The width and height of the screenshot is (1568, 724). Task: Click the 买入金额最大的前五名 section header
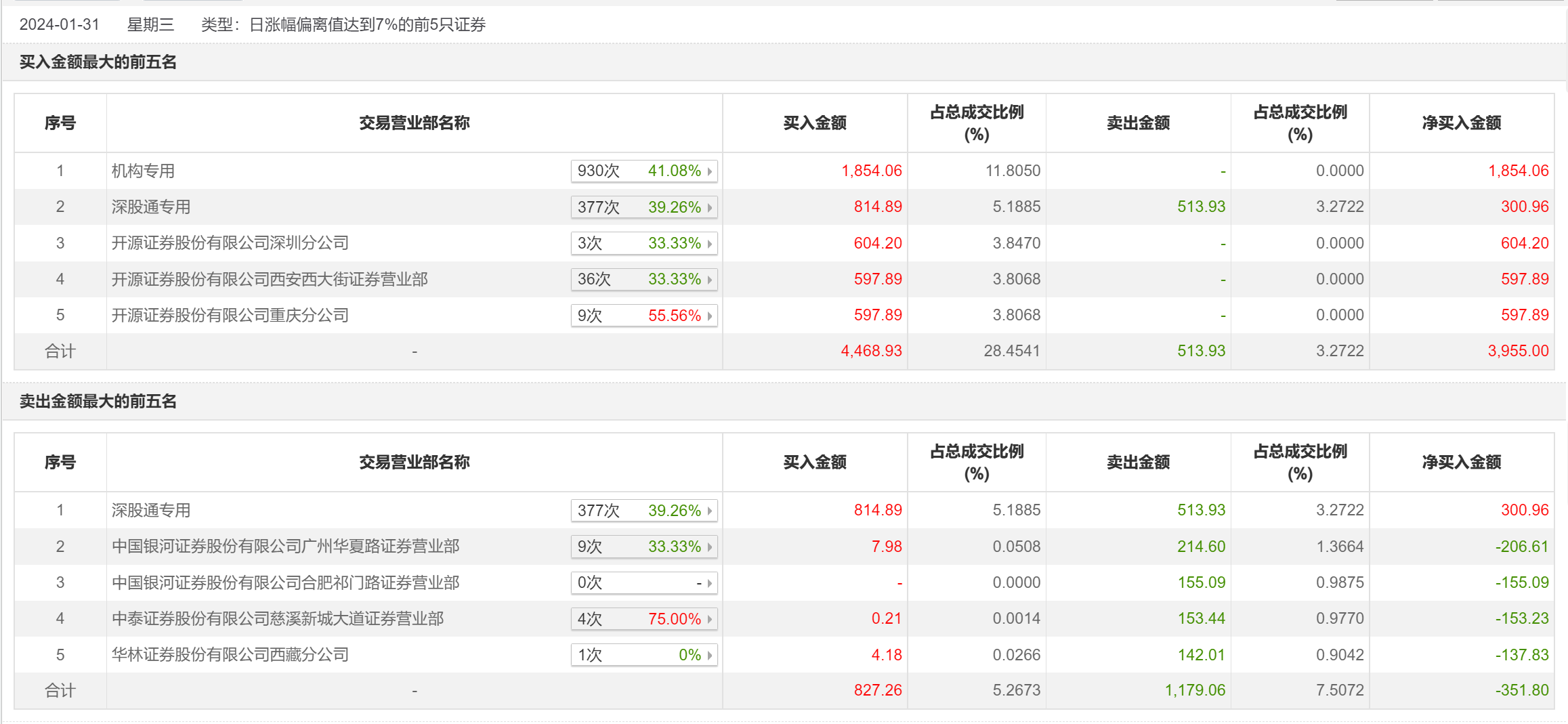98,62
